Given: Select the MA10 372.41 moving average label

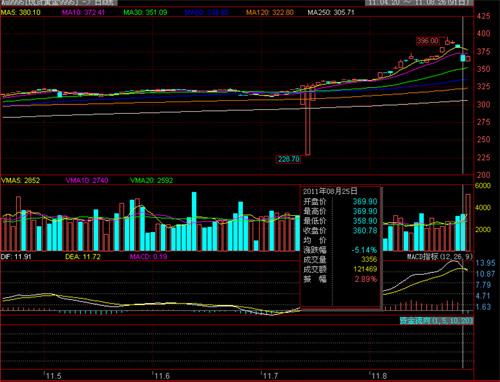Looking at the screenshot, I should [x=83, y=12].
